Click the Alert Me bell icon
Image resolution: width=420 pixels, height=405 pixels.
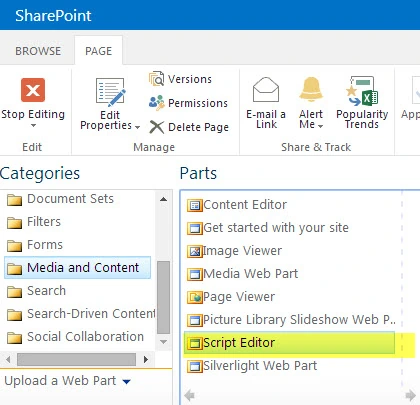311,89
